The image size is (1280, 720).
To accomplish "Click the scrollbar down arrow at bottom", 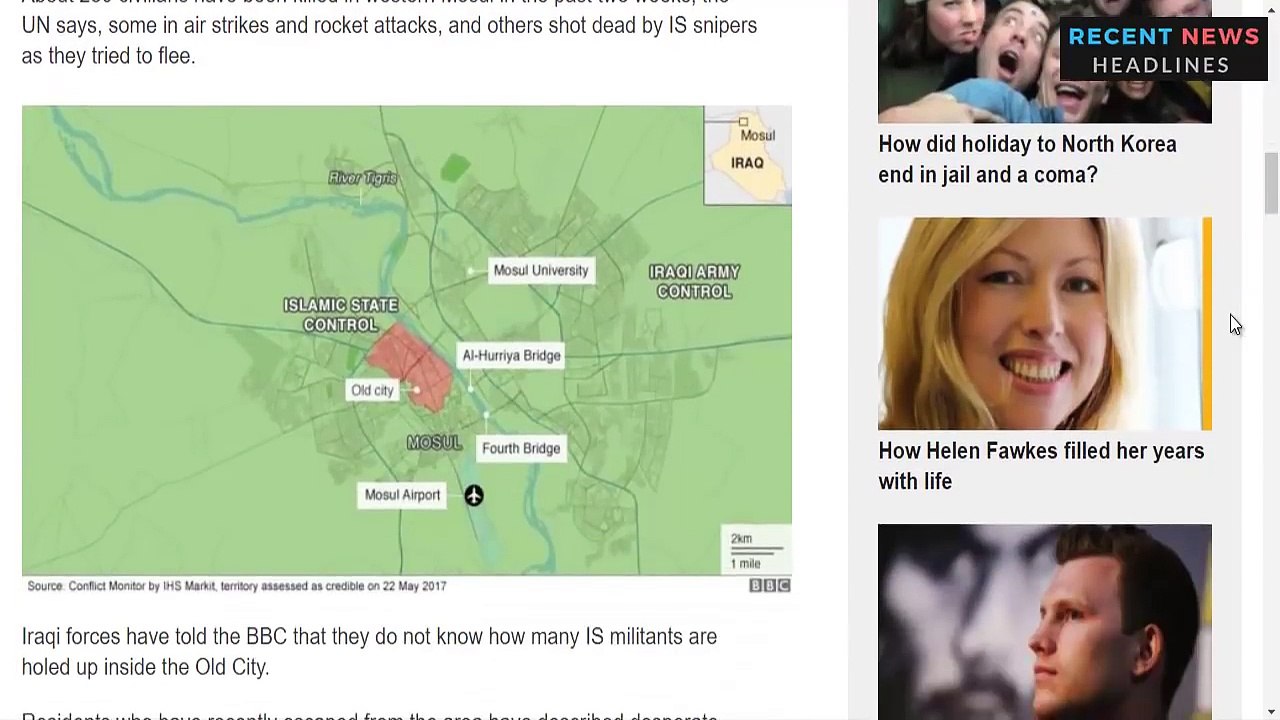I will point(1271,711).
